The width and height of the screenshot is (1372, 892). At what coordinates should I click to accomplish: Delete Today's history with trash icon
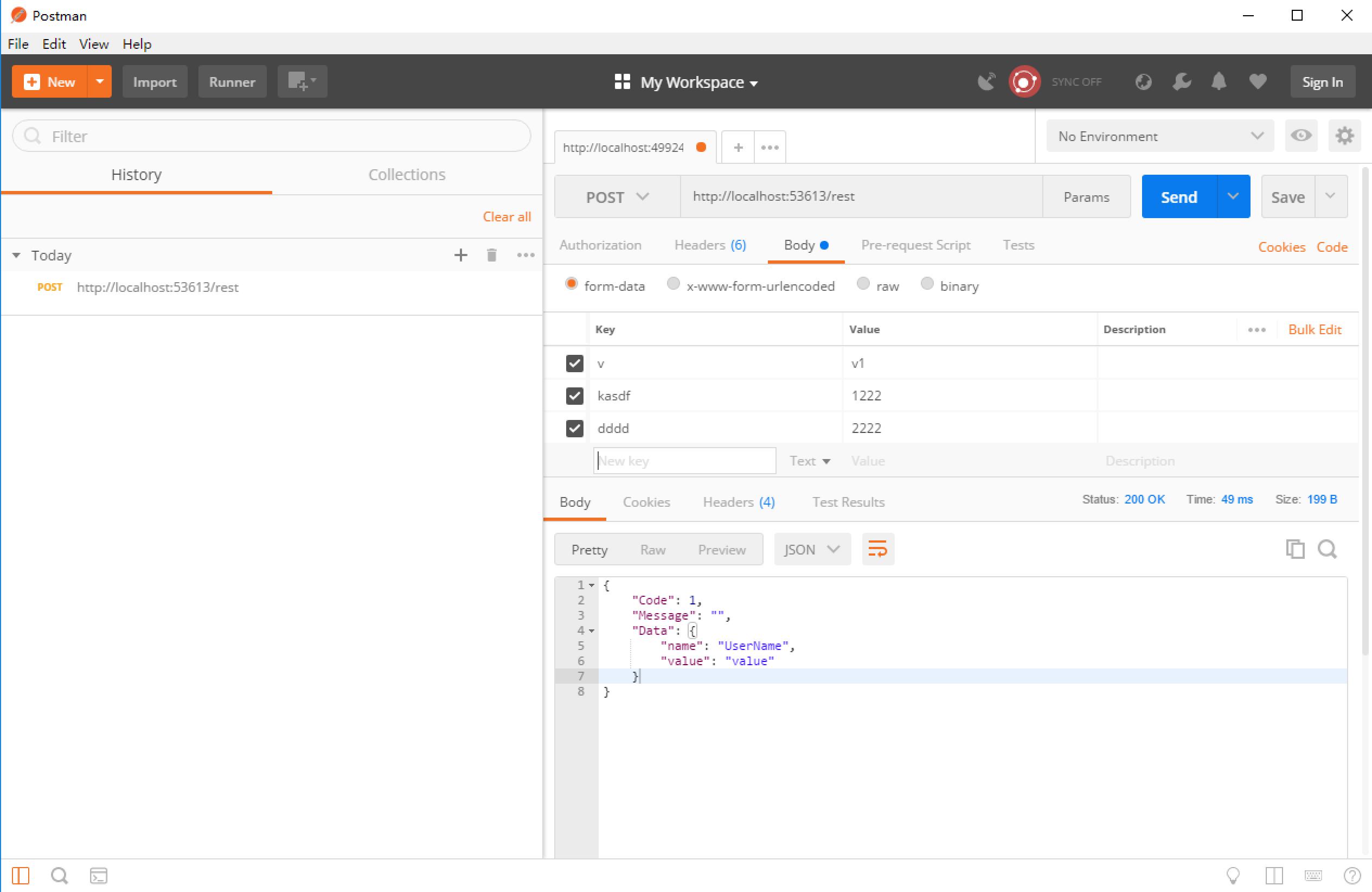point(491,255)
